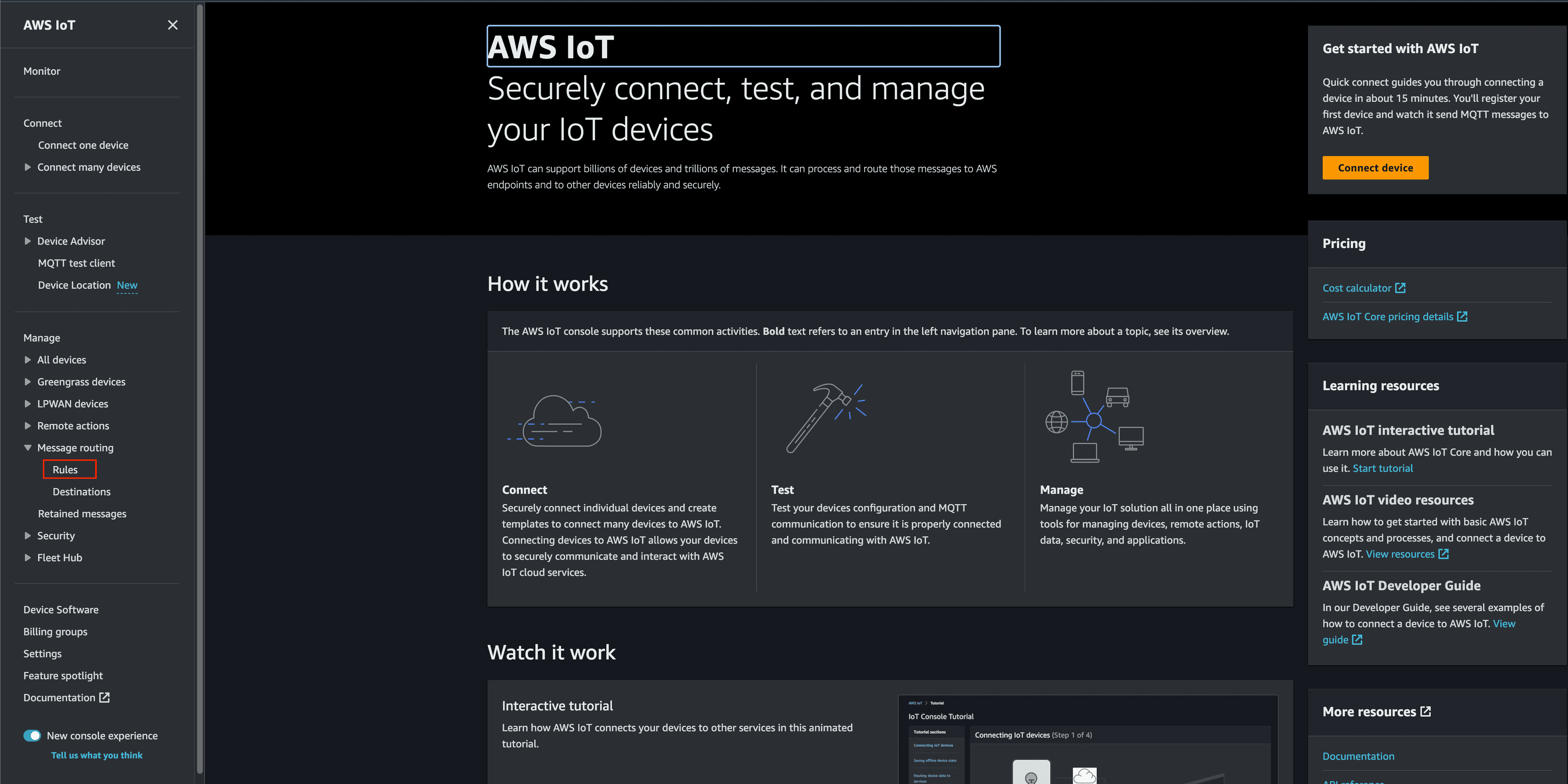
Task: Click the cloud Connect illustration icon
Action: coord(555,421)
